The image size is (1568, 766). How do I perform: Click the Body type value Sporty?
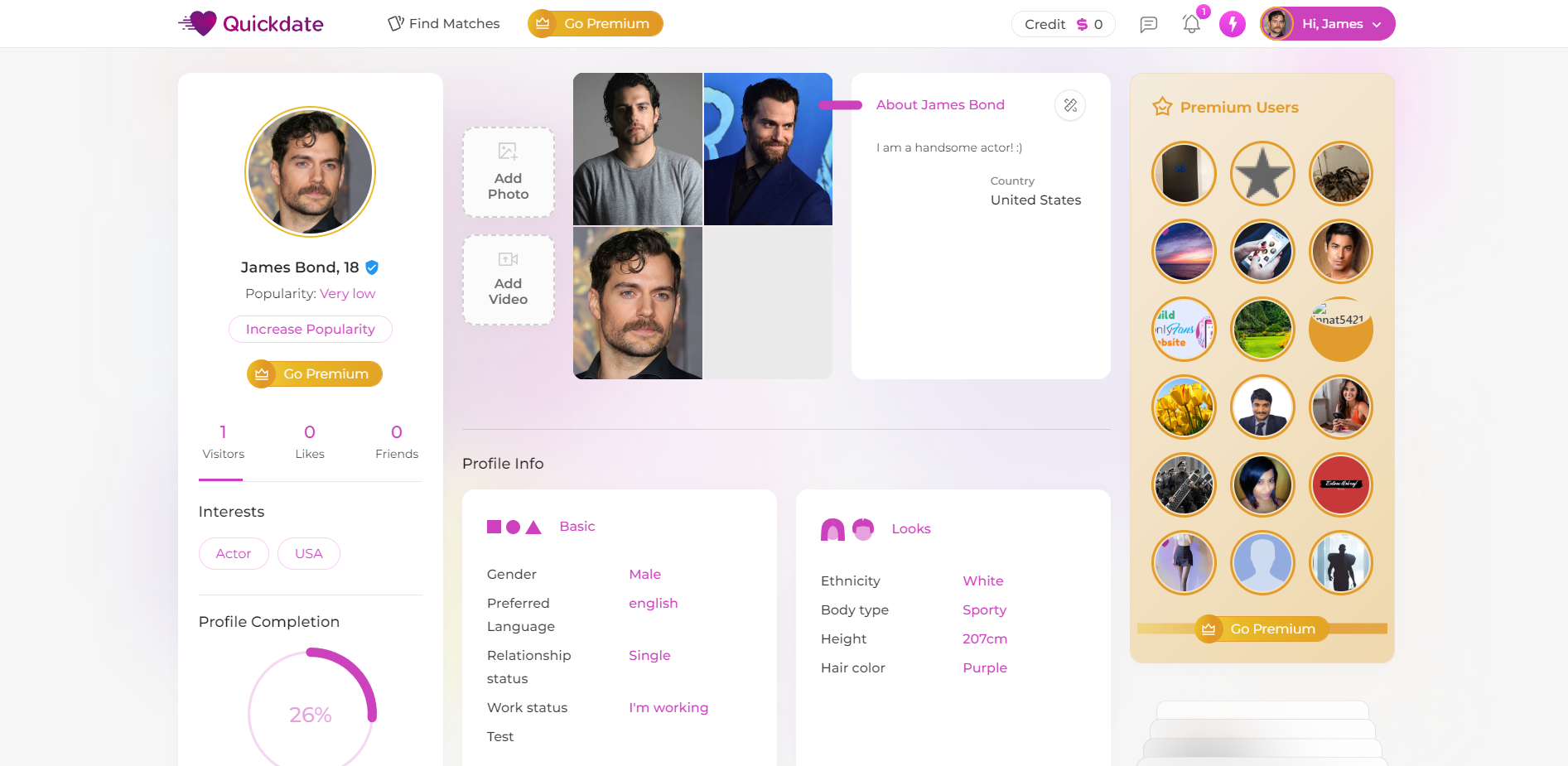[985, 609]
